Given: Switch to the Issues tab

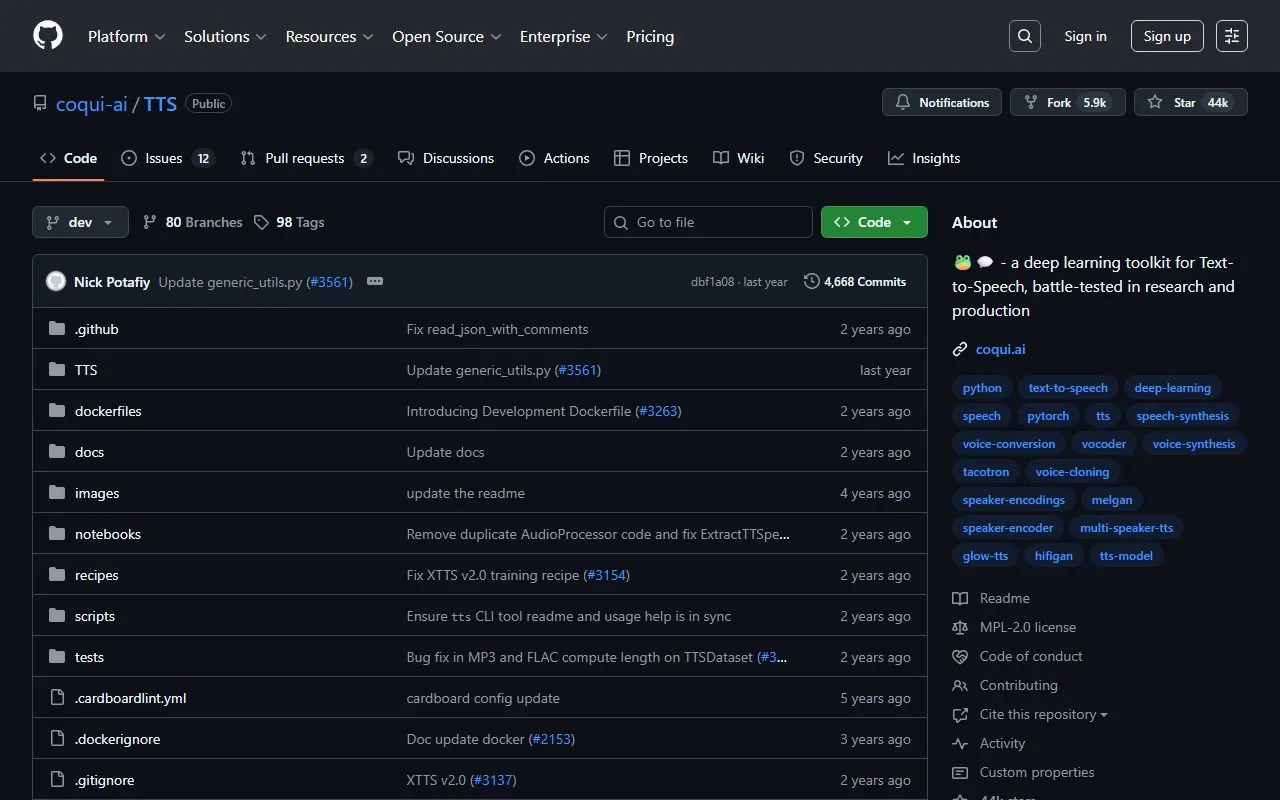Looking at the screenshot, I should pos(167,158).
